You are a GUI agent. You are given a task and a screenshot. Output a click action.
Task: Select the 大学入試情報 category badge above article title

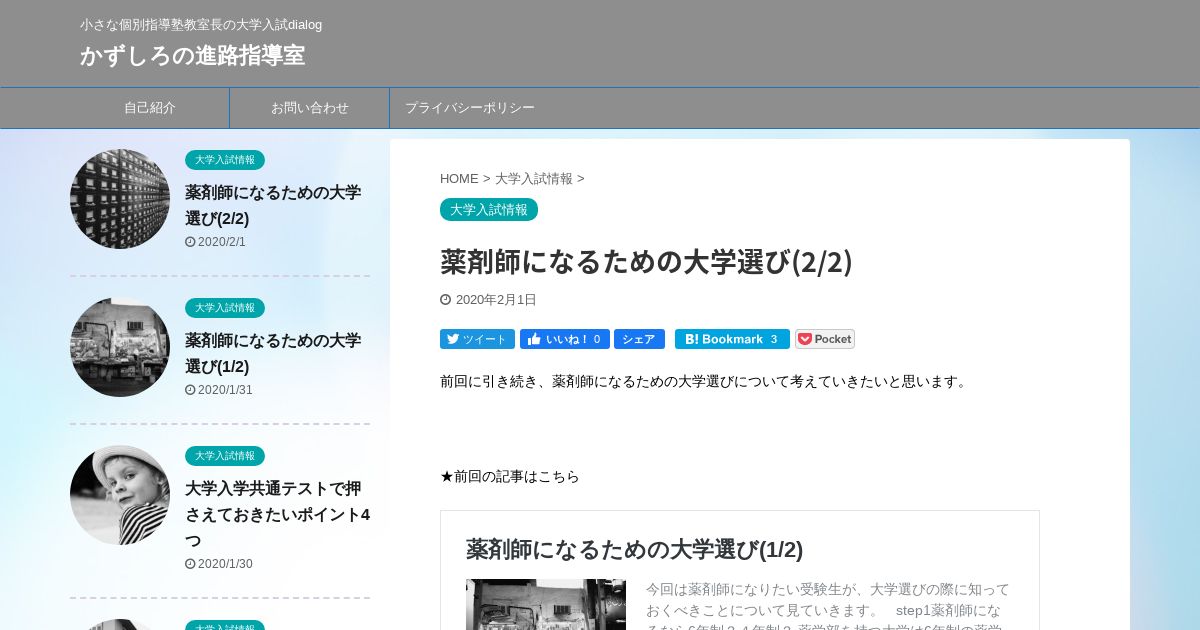click(x=489, y=210)
